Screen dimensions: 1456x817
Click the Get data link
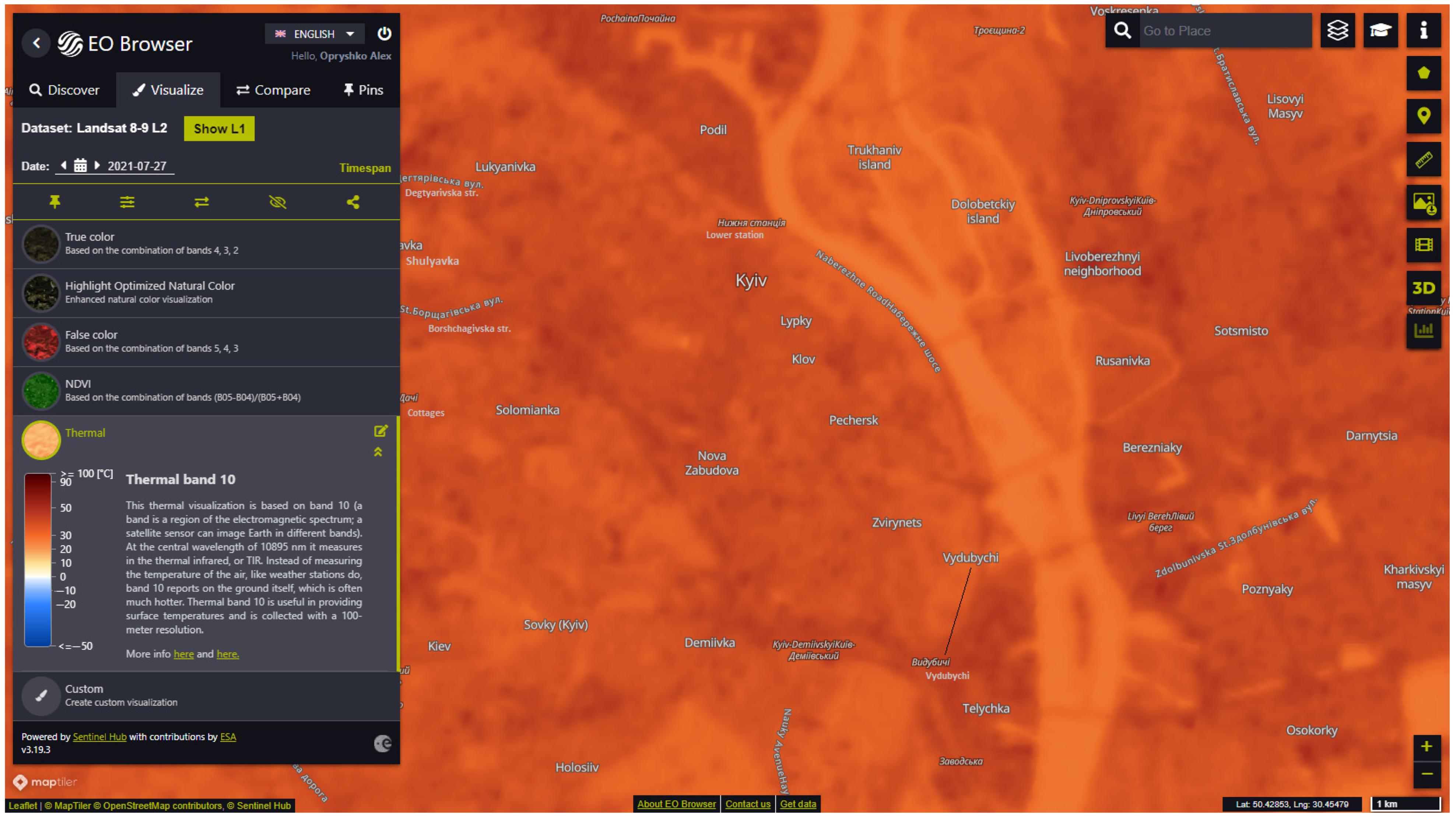(797, 804)
